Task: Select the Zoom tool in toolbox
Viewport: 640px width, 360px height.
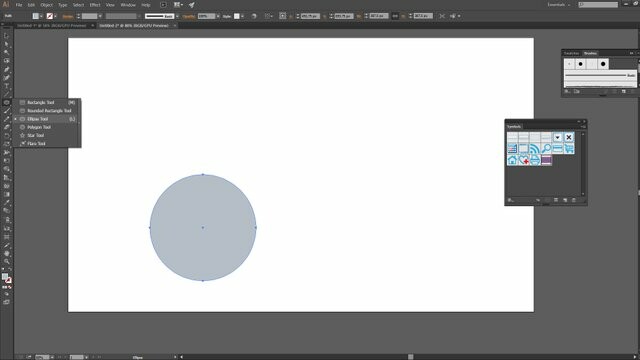Action: coord(7,261)
